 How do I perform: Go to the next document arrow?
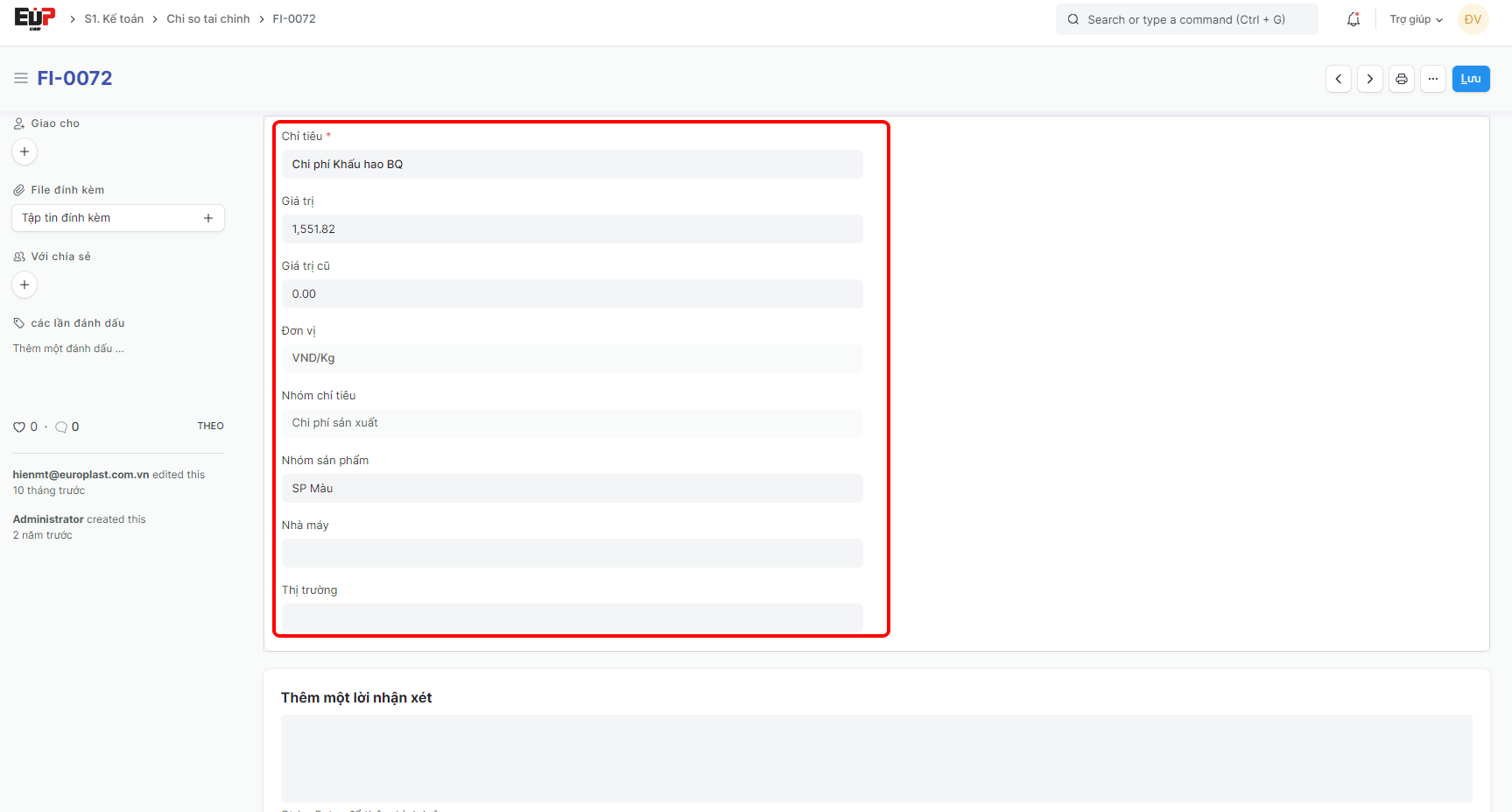click(1369, 79)
